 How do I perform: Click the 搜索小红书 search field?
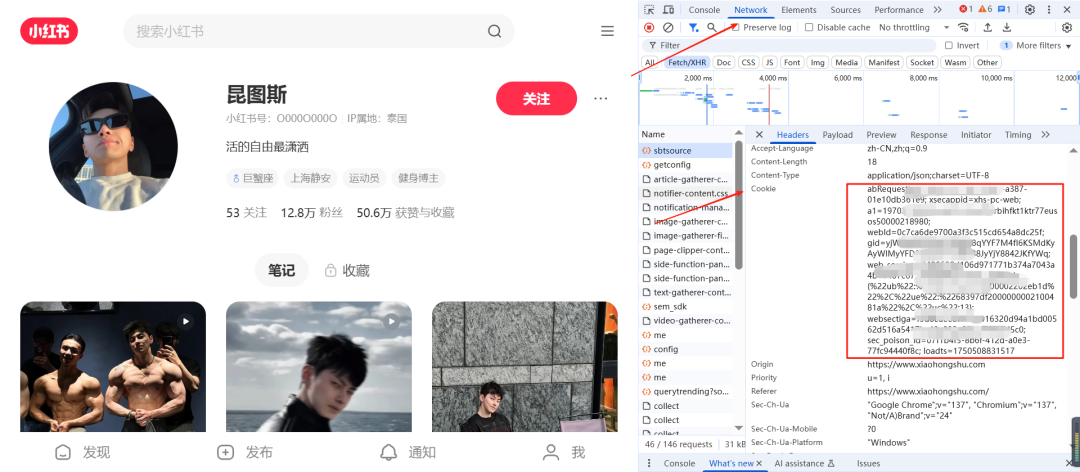(318, 31)
